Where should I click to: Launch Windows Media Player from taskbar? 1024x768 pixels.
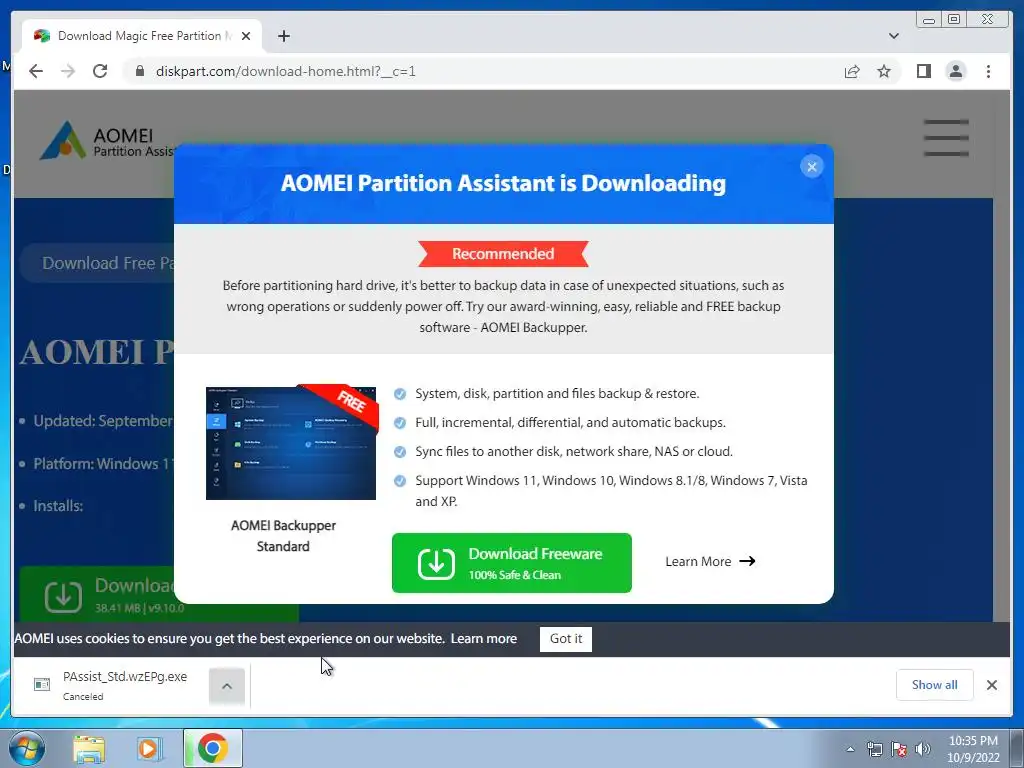point(149,749)
